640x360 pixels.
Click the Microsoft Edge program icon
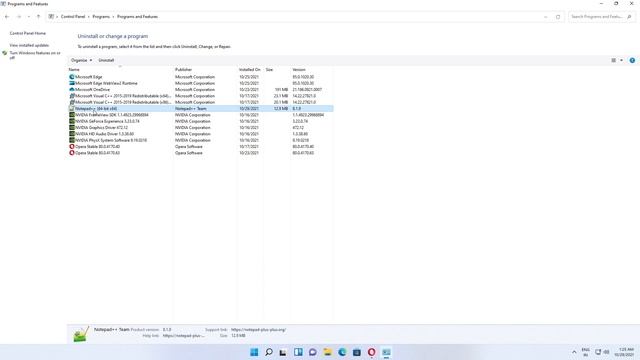click(72, 77)
